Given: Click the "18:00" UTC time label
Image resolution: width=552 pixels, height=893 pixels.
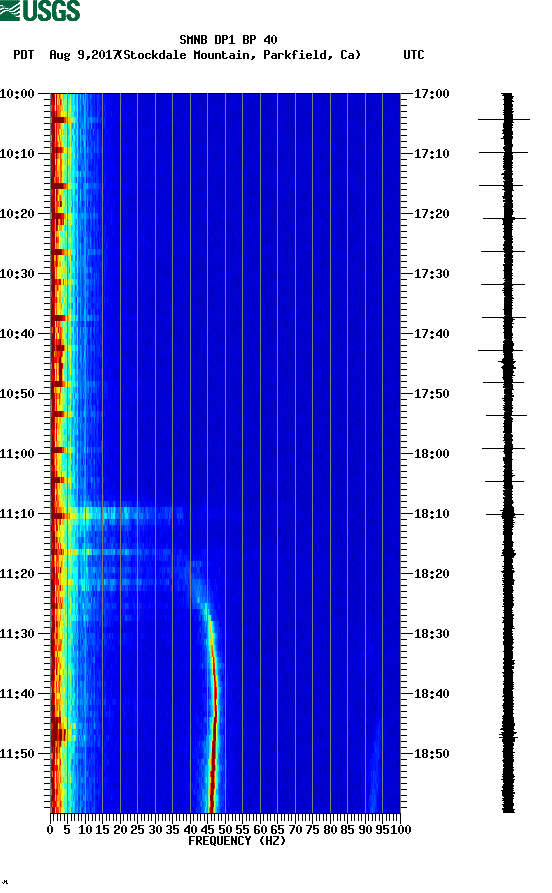Looking at the screenshot, I should (432, 453).
